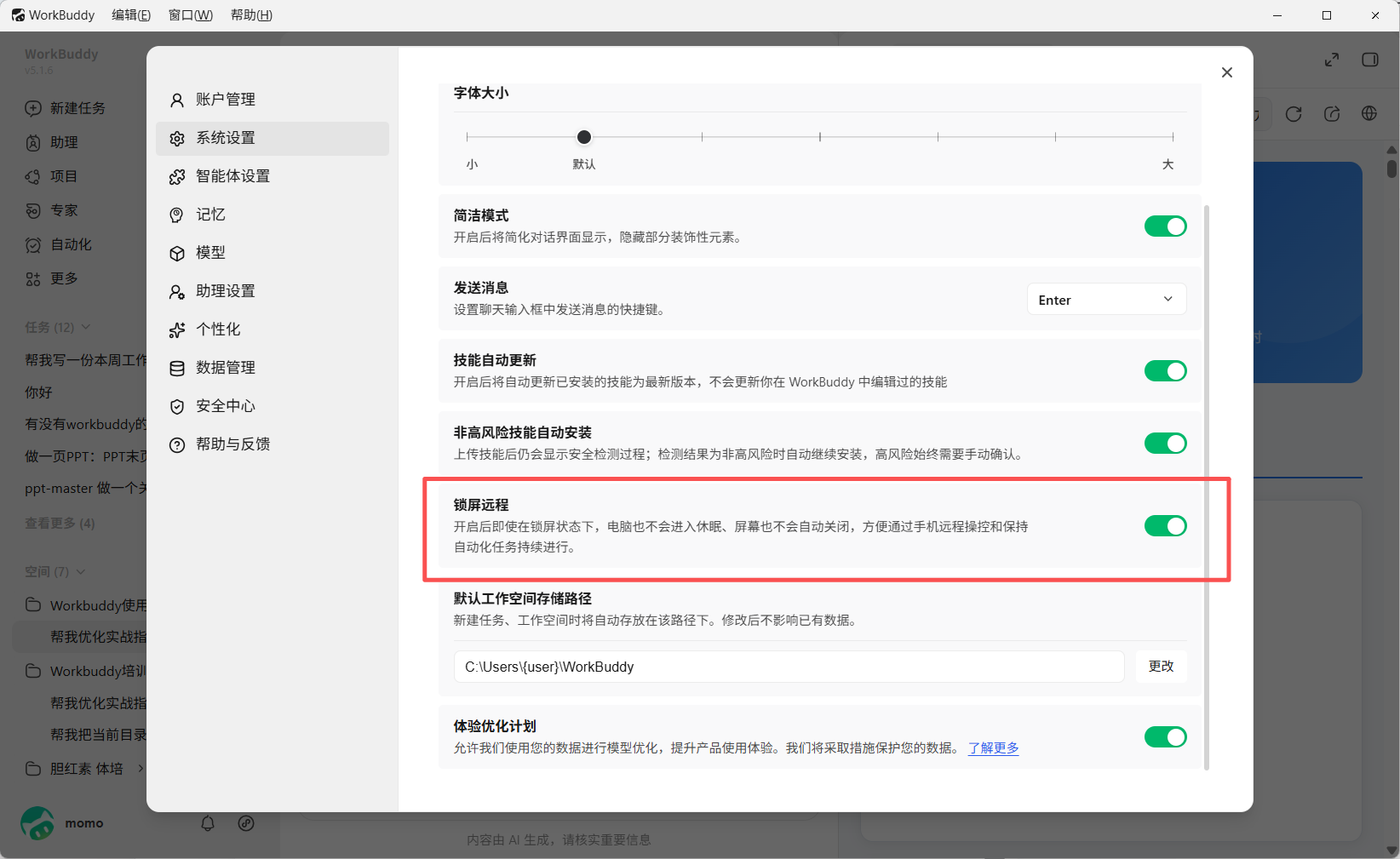Click refresh icon in background toolbar

1294,114
